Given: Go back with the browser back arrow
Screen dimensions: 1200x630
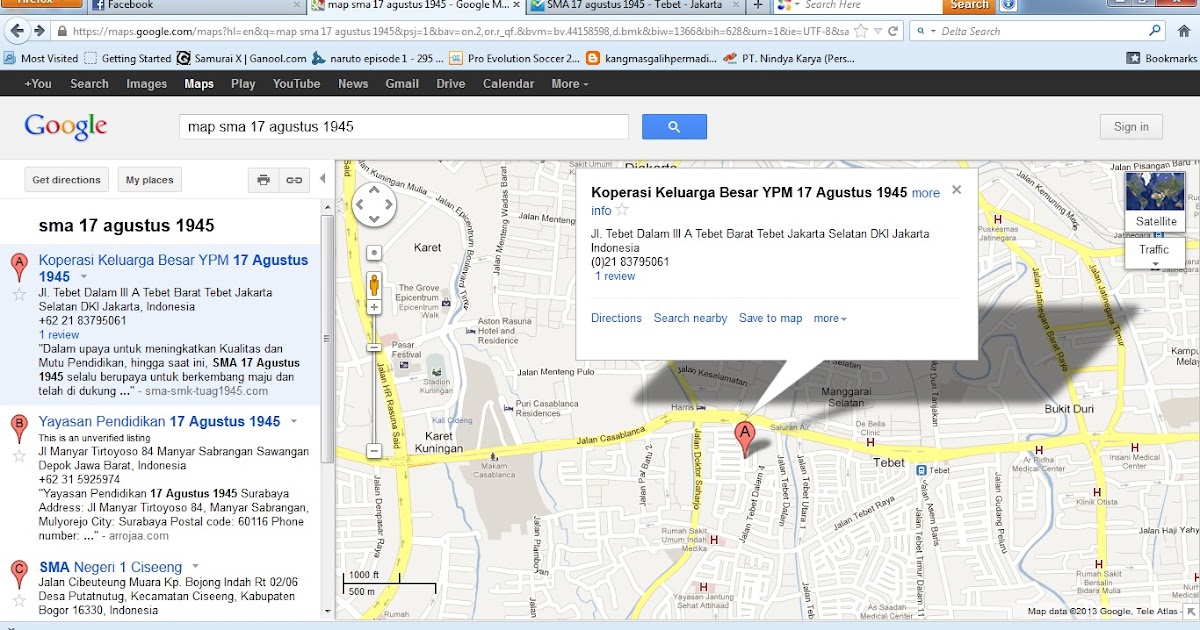Looking at the screenshot, I should coord(17,32).
